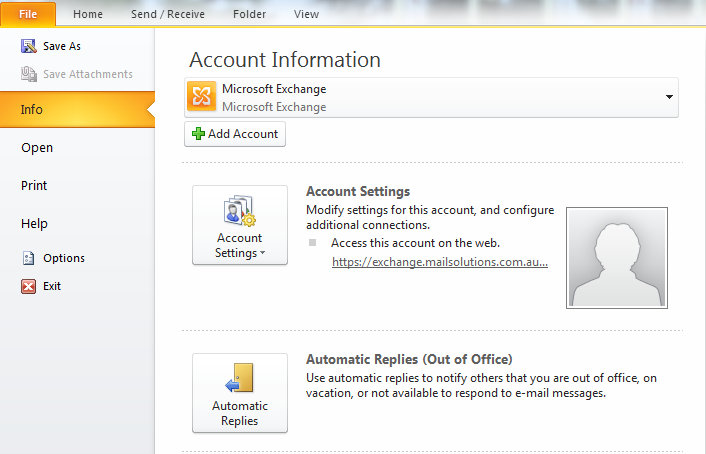Open the exchange.mailsolutions.com.au web link

pos(439,263)
